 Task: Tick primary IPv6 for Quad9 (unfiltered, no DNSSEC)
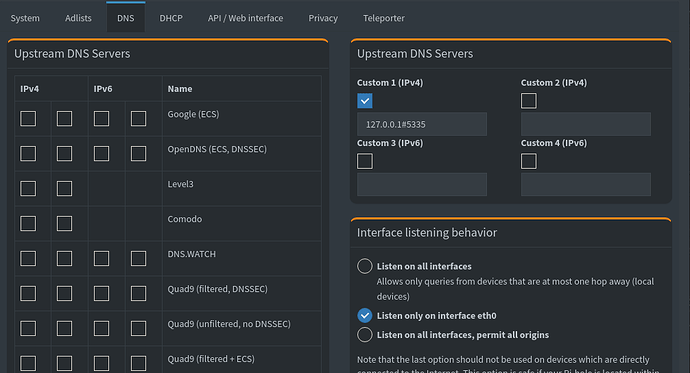point(101,329)
